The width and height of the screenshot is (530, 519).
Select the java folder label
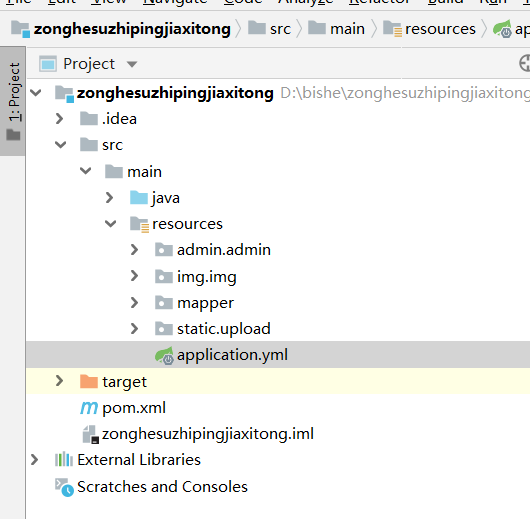tap(166, 198)
